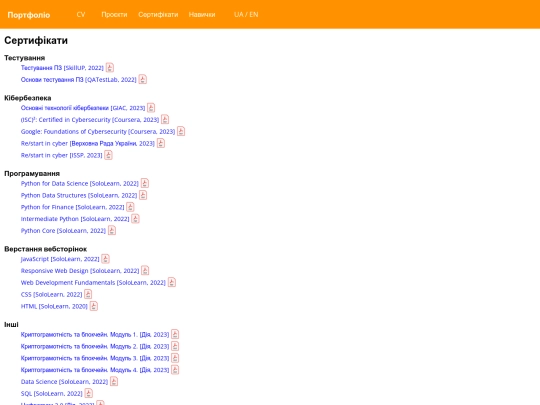The image size is (540, 405).
Task: Open PDF icon beside Responsive Web Design
Action: pyautogui.click(x=145, y=271)
